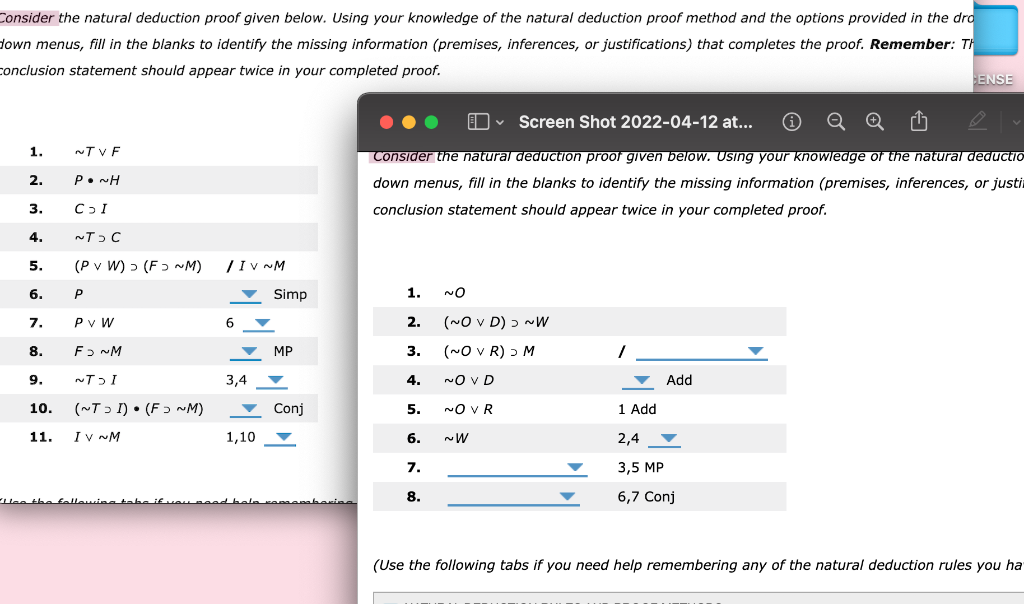Open the sidebar view options menu
The image size is (1024, 604).
point(501,121)
